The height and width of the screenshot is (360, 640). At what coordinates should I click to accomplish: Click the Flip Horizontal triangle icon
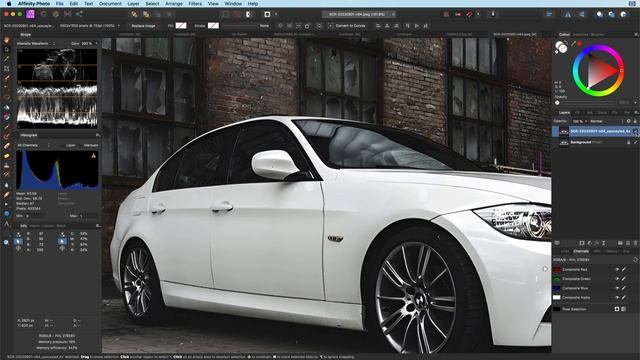click(x=567, y=14)
